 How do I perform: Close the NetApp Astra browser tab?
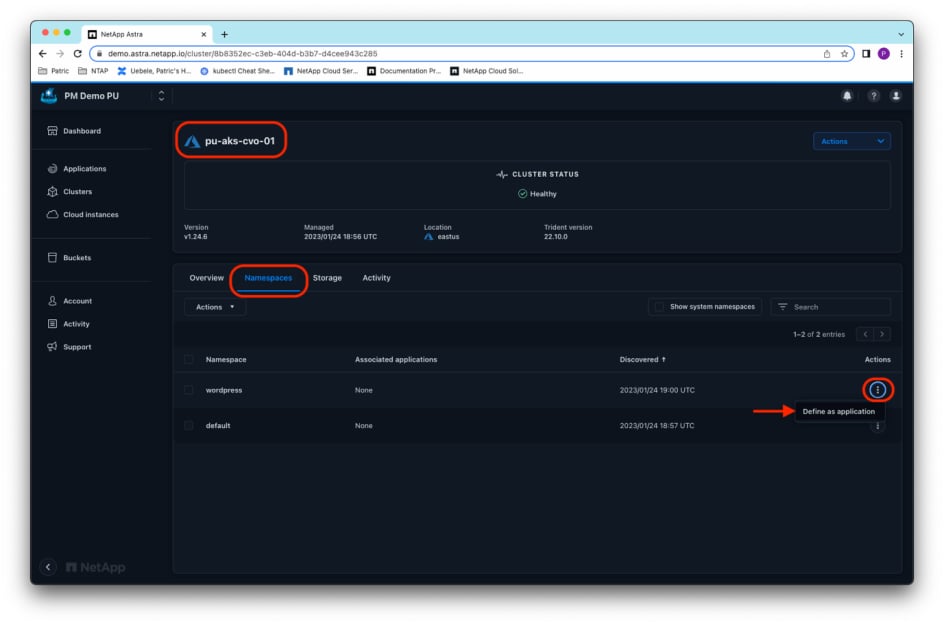pos(203,34)
